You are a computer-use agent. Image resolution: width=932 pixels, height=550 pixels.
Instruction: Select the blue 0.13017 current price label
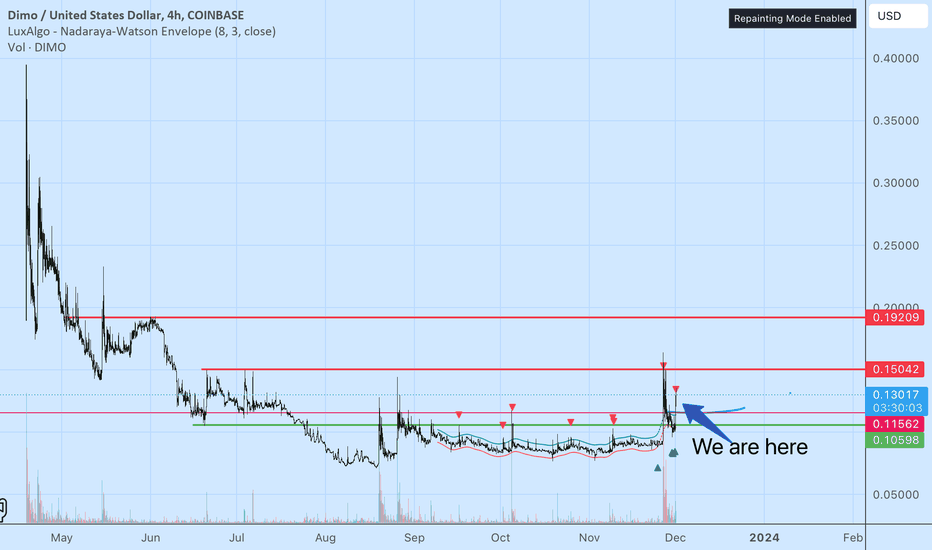tap(895, 395)
